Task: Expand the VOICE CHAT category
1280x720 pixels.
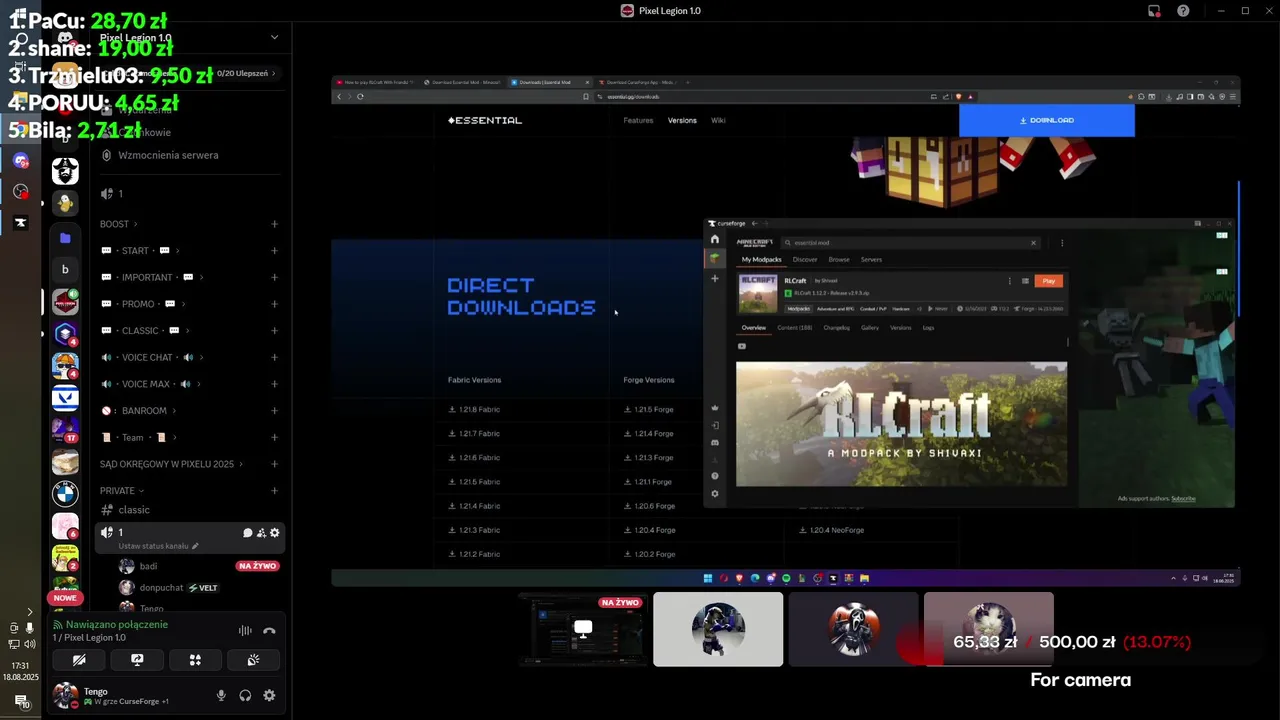Action: [151, 357]
